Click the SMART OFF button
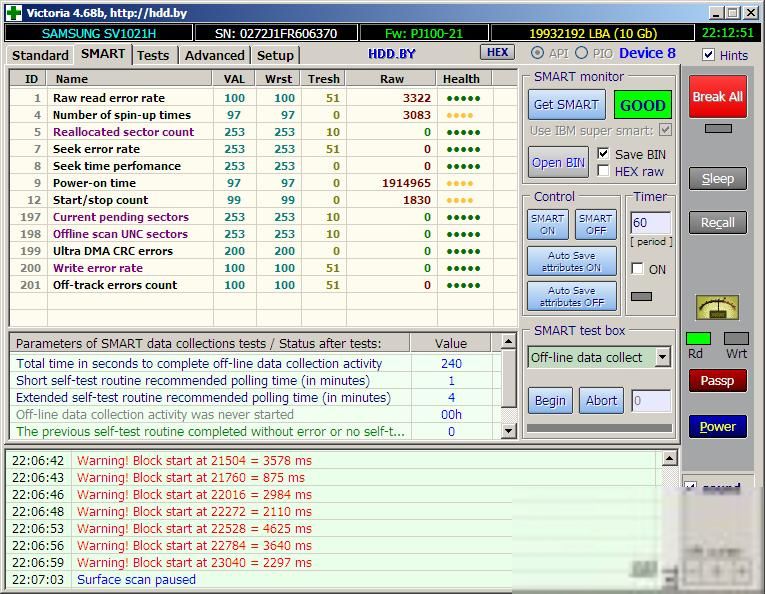Screen dimensions: 765x594 pyautogui.click(x=595, y=224)
